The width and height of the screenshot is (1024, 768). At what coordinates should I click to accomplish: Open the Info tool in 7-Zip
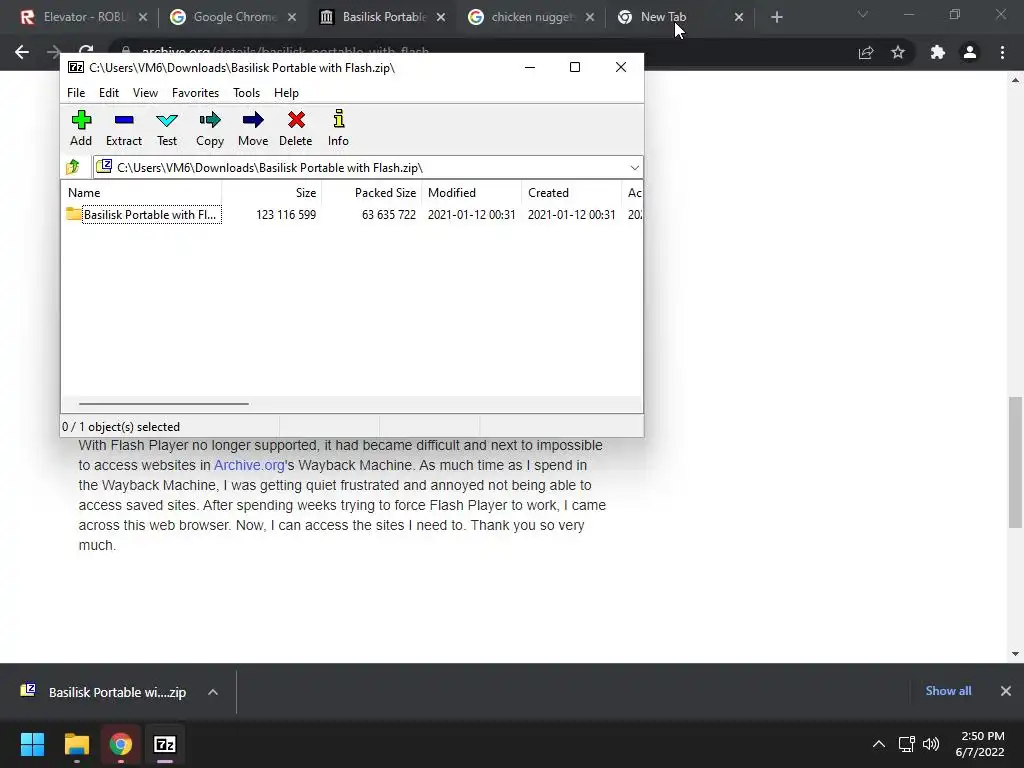coord(338,128)
